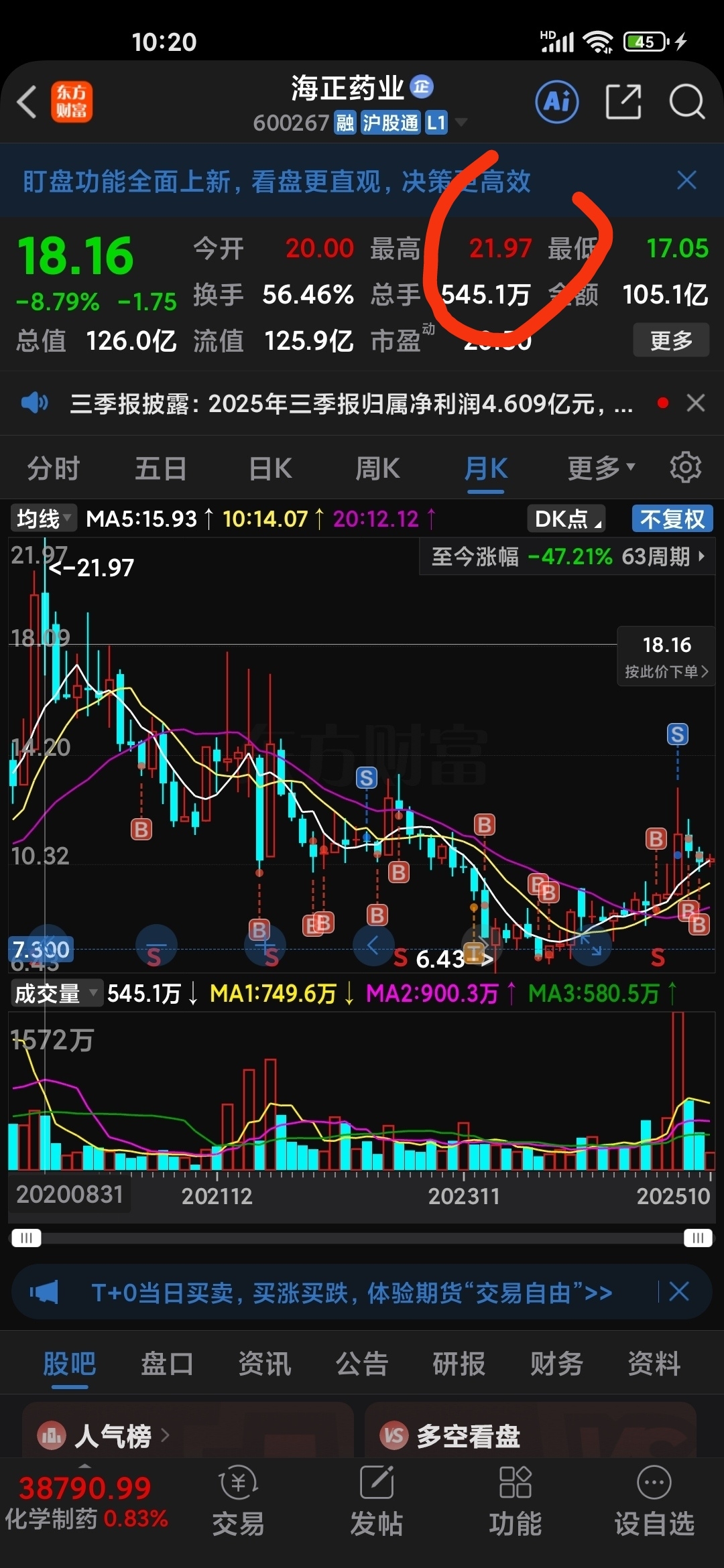The height and width of the screenshot is (1568, 724).
Task: Click the 更多 quote details button
Action: tap(671, 340)
